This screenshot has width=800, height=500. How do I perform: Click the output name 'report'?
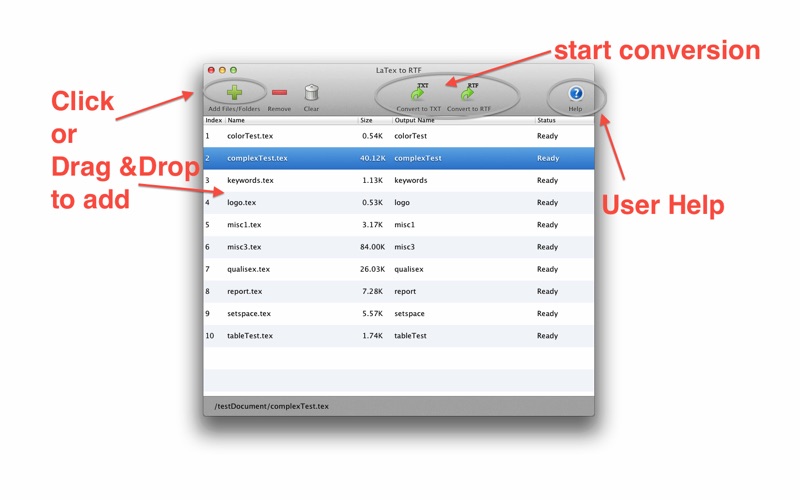coord(405,291)
